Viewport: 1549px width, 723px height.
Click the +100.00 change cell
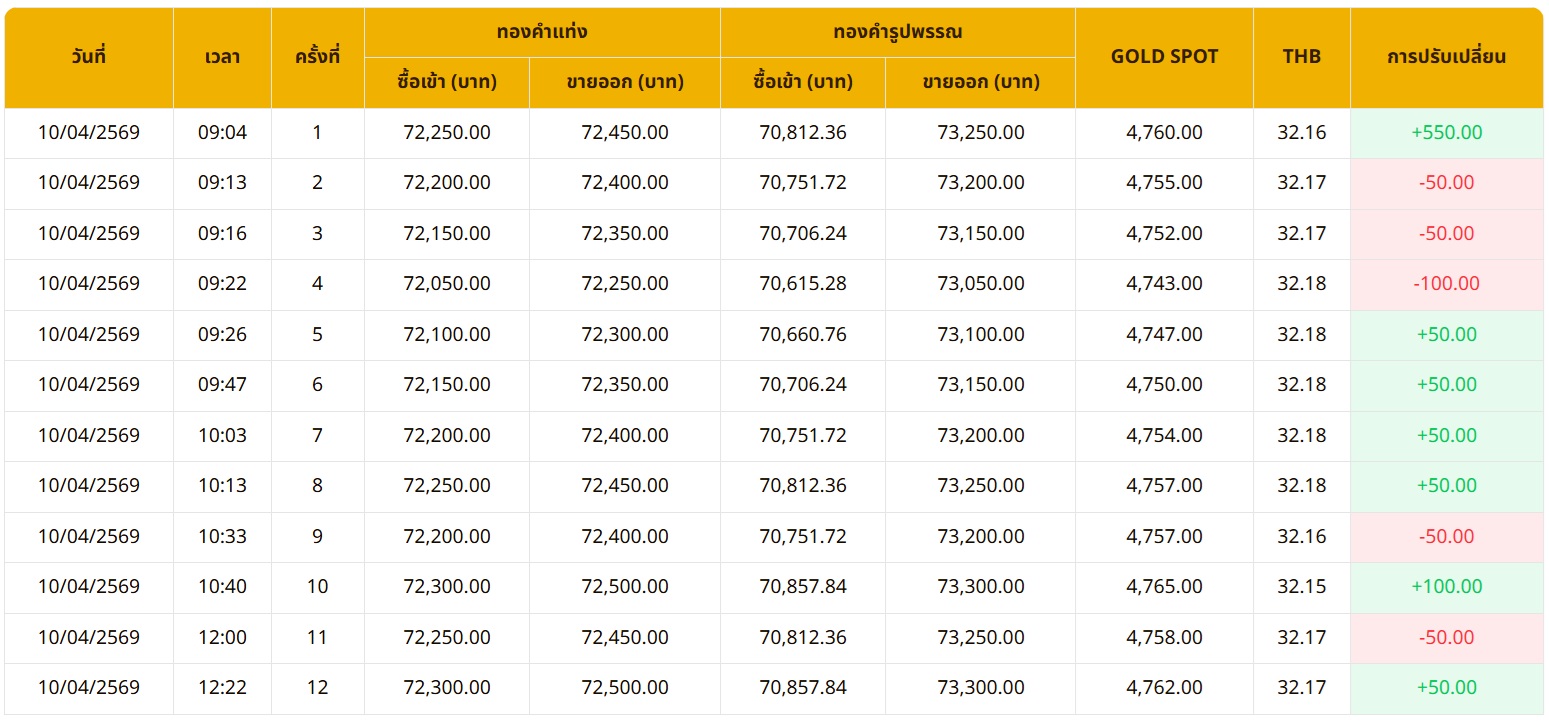1446,587
